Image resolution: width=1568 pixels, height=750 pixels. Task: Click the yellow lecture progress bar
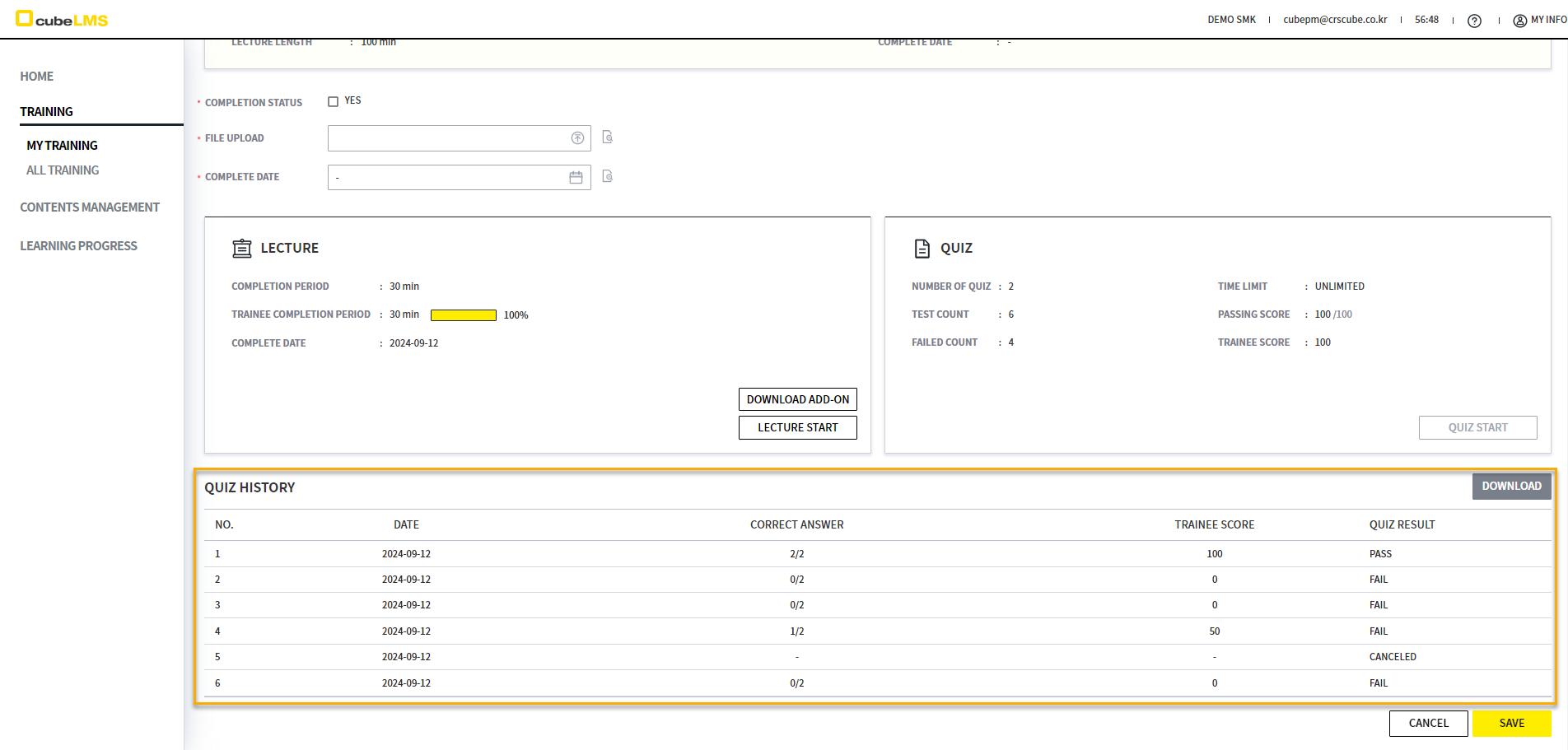pyautogui.click(x=463, y=315)
